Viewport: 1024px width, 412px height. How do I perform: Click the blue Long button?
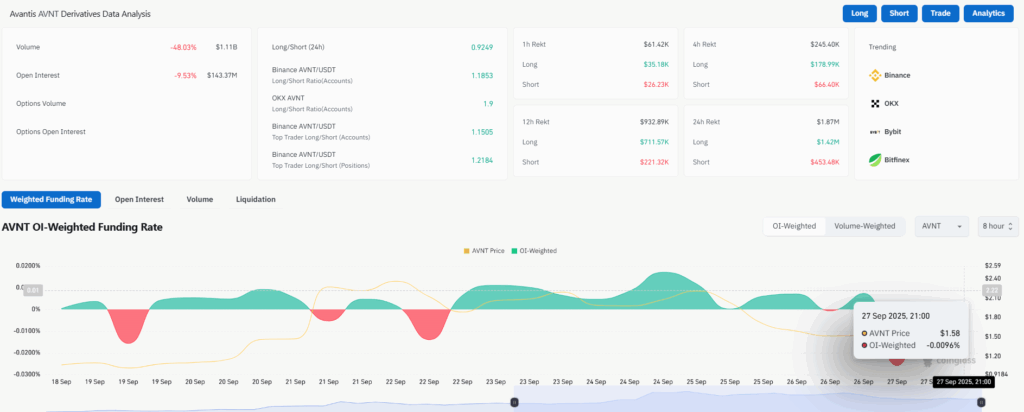click(859, 14)
